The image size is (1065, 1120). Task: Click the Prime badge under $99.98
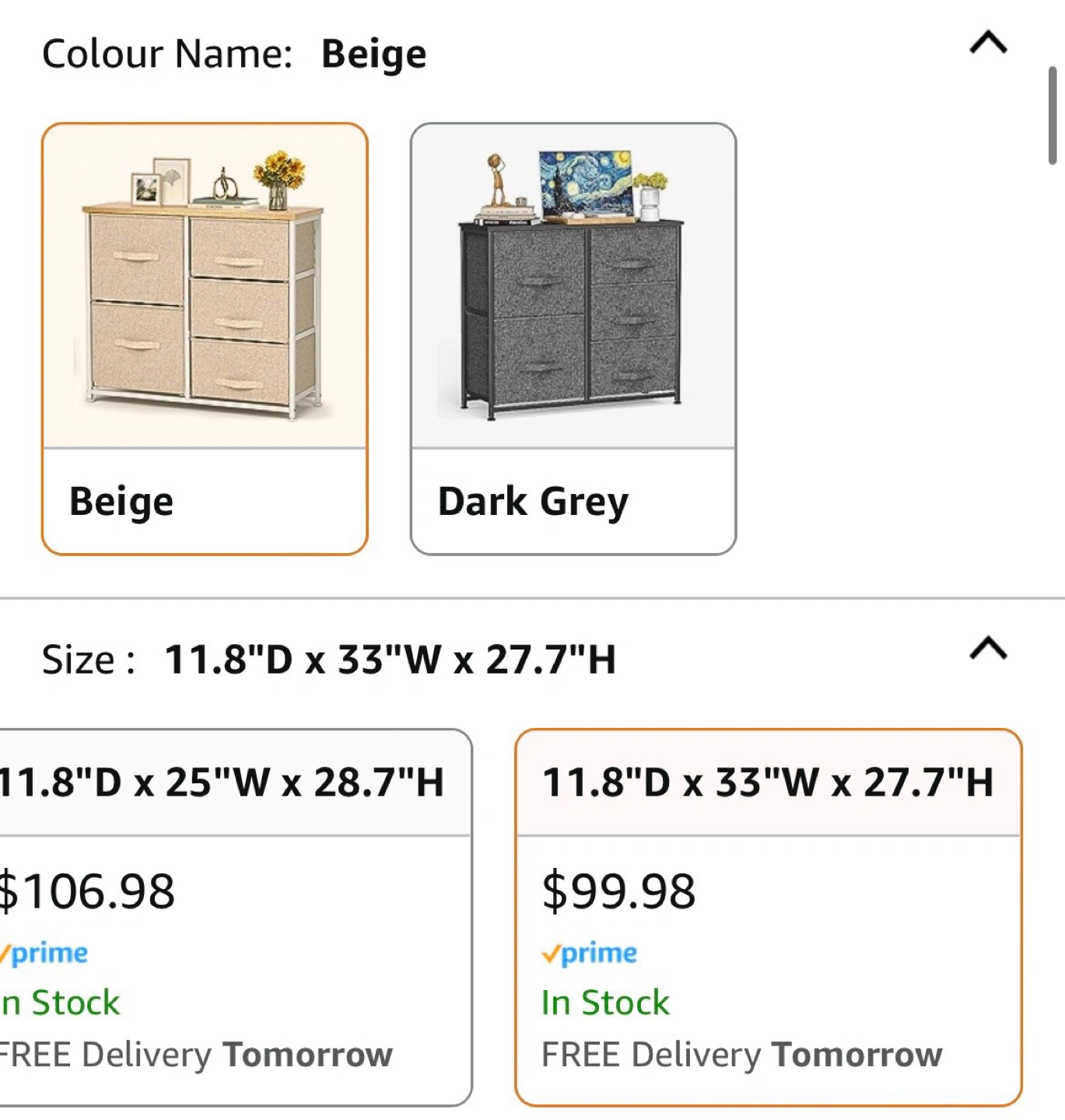tap(590, 954)
